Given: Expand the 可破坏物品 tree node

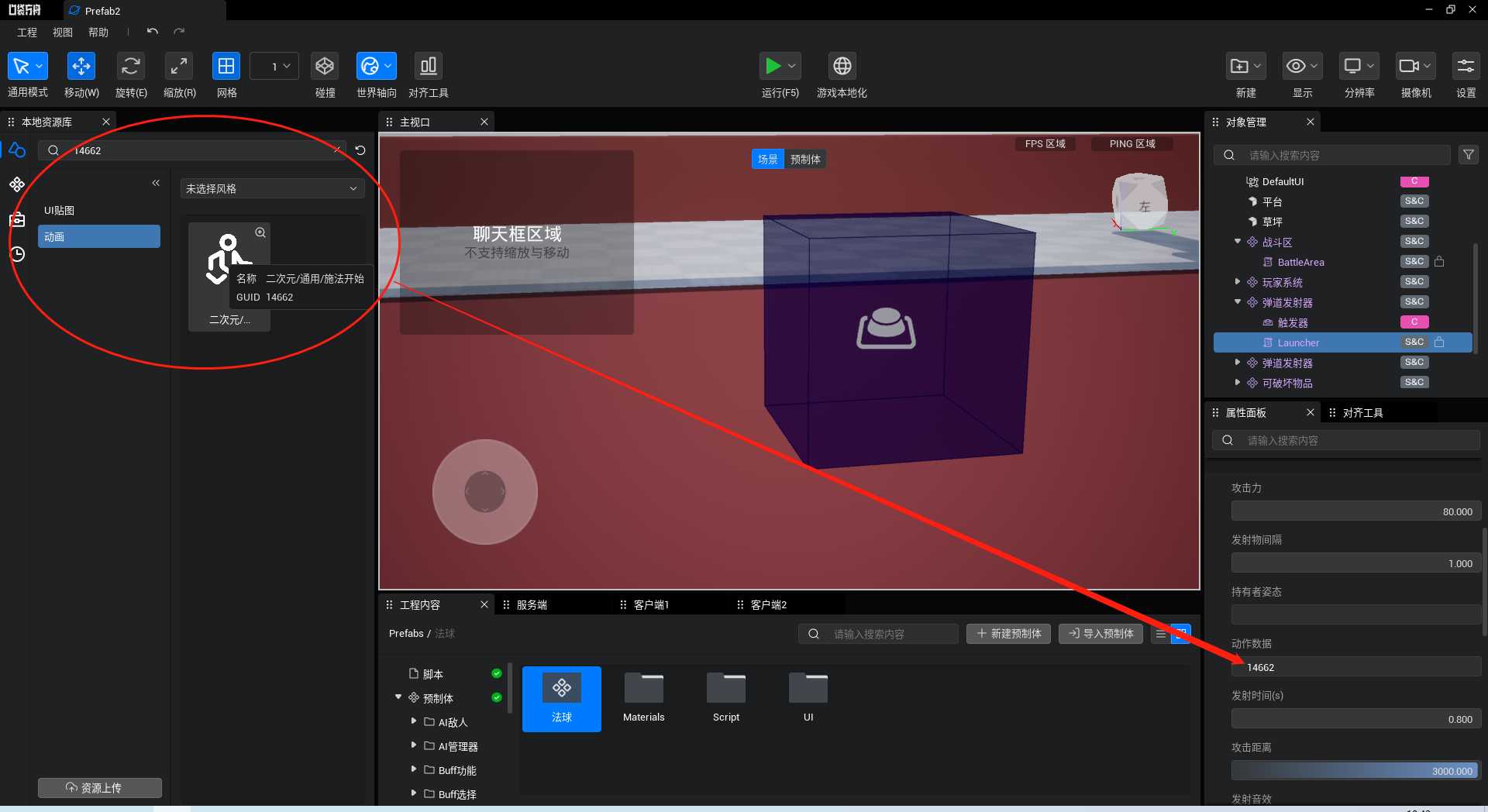Looking at the screenshot, I should (x=1238, y=383).
